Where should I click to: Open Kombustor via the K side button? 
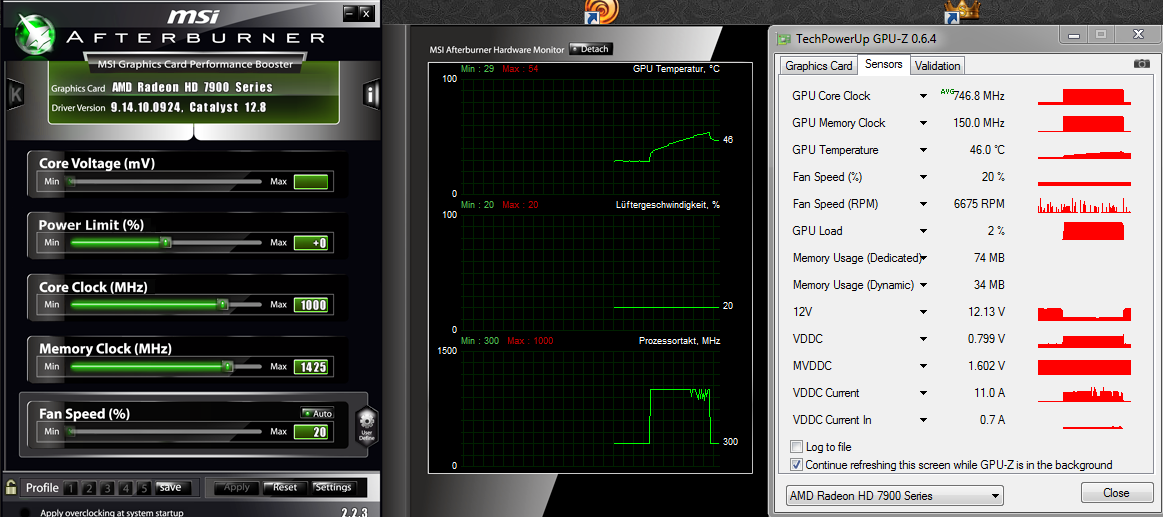pos(16,94)
